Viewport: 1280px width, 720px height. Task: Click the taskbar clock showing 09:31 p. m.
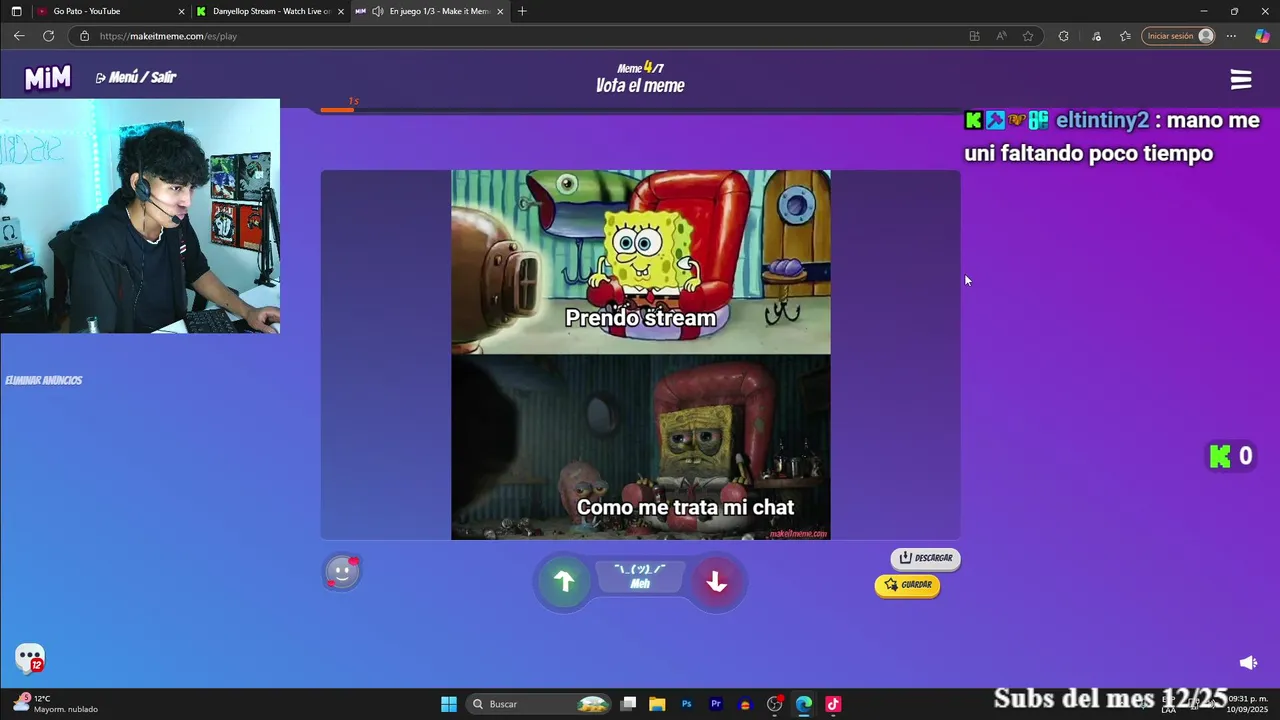[x=1247, y=704]
